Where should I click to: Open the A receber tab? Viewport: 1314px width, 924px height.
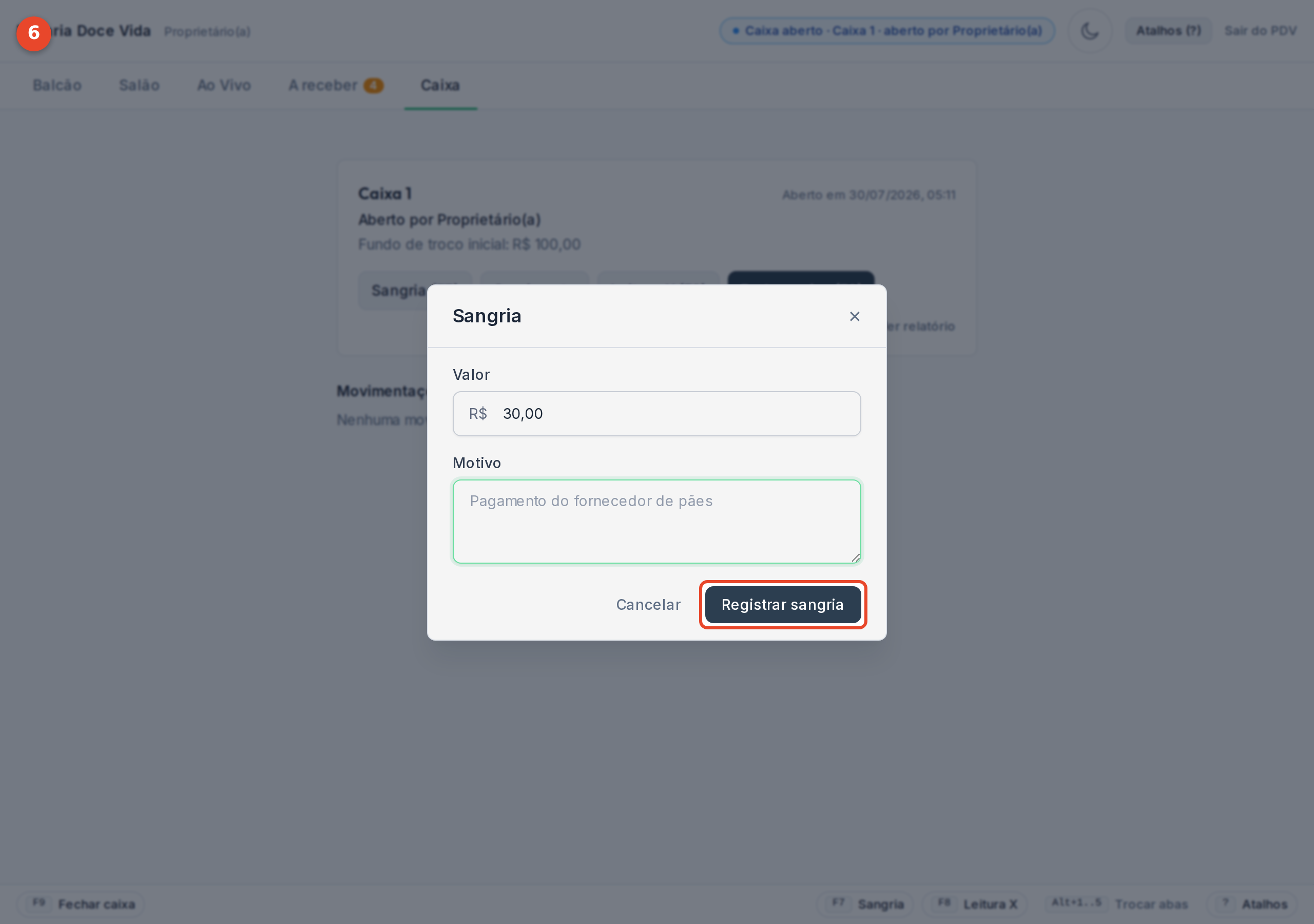[336, 85]
